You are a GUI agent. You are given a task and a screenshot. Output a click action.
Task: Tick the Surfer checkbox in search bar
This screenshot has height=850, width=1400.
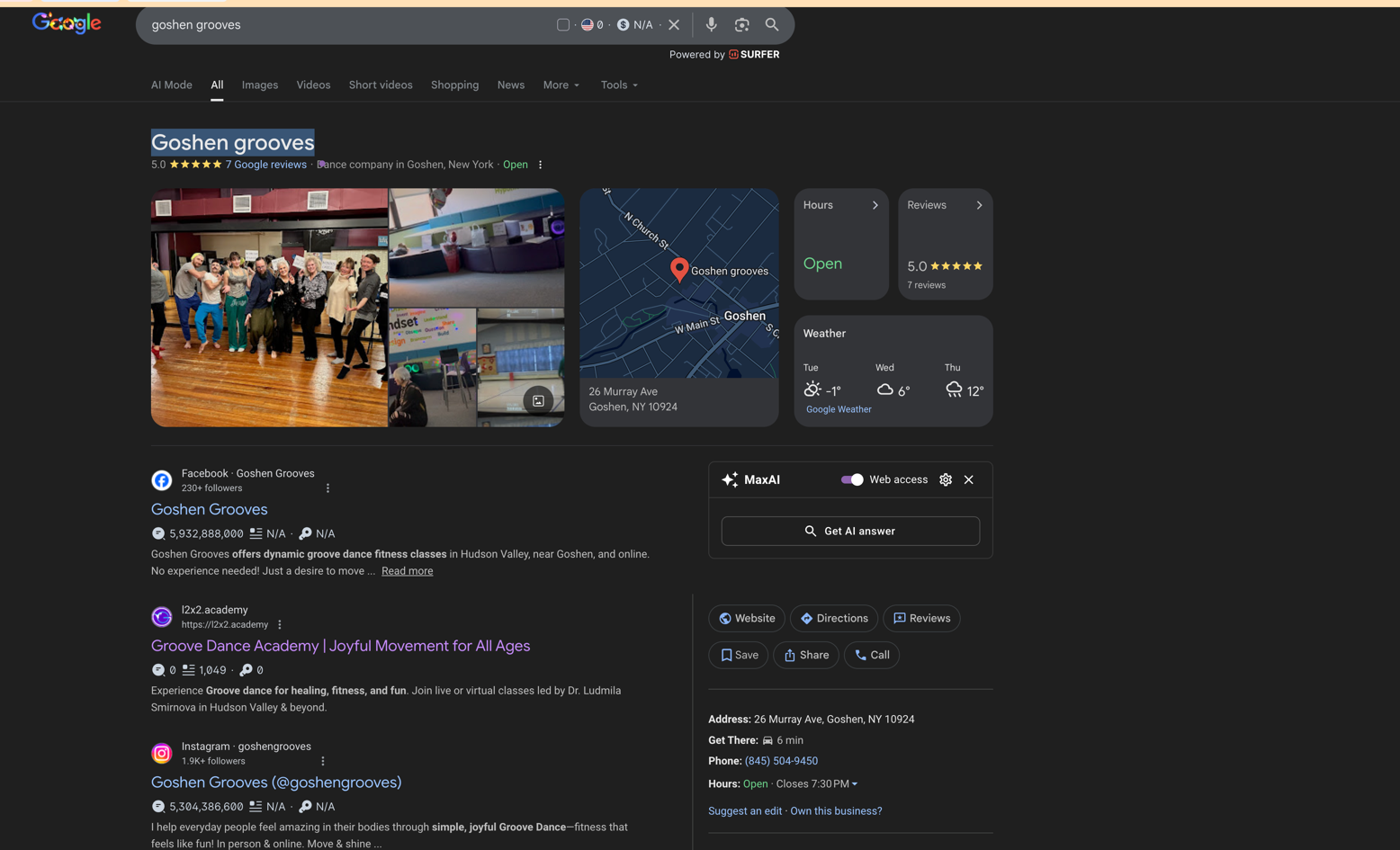(x=563, y=25)
